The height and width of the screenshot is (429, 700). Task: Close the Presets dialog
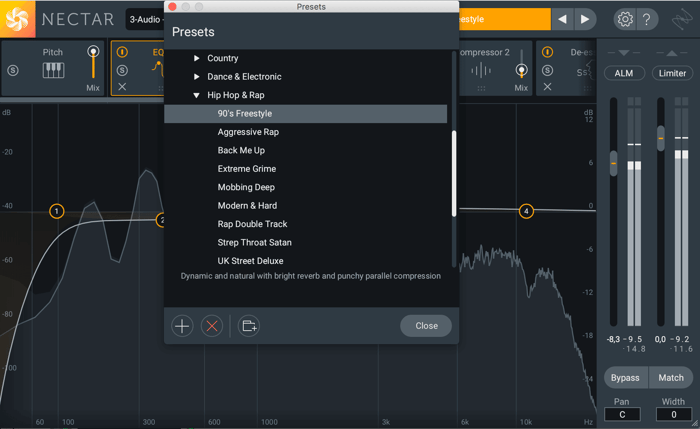pyautogui.click(x=426, y=326)
